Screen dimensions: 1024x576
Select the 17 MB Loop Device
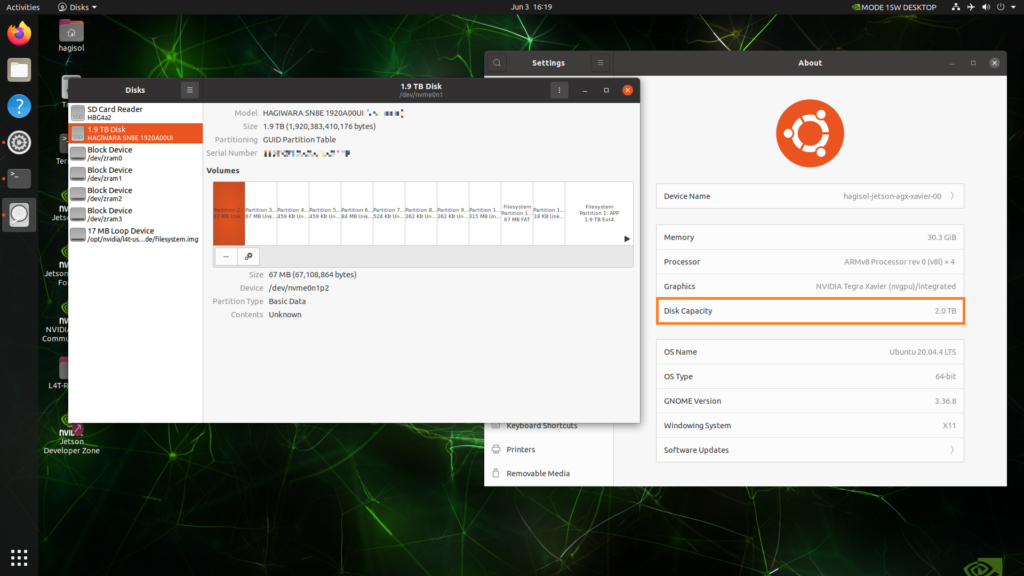click(136, 234)
